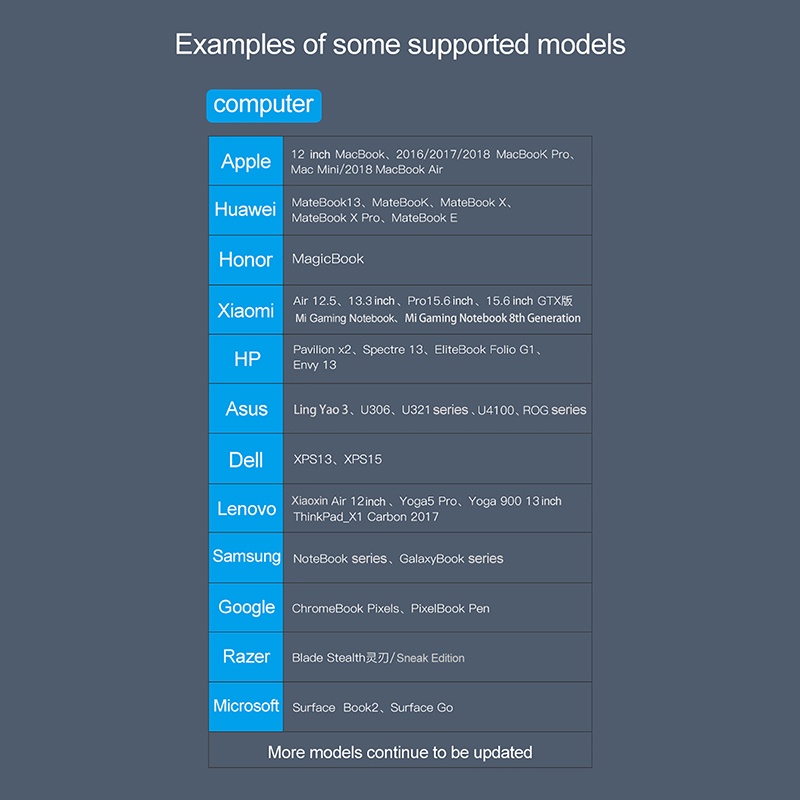
Task: Select the Samsung brand cell
Action: click(x=246, y=558)
